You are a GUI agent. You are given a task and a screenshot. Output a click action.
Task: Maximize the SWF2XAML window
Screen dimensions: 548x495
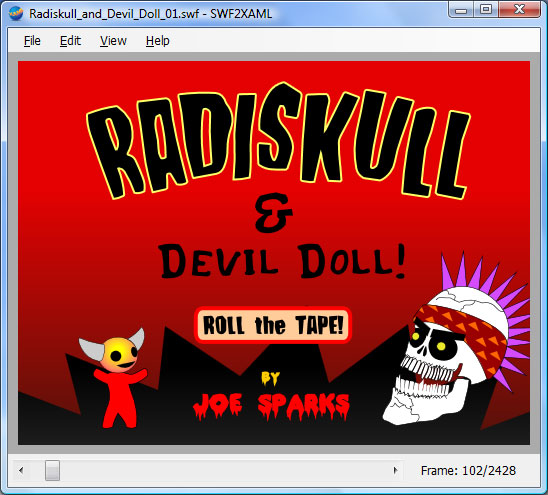click(x=486, y=10)
